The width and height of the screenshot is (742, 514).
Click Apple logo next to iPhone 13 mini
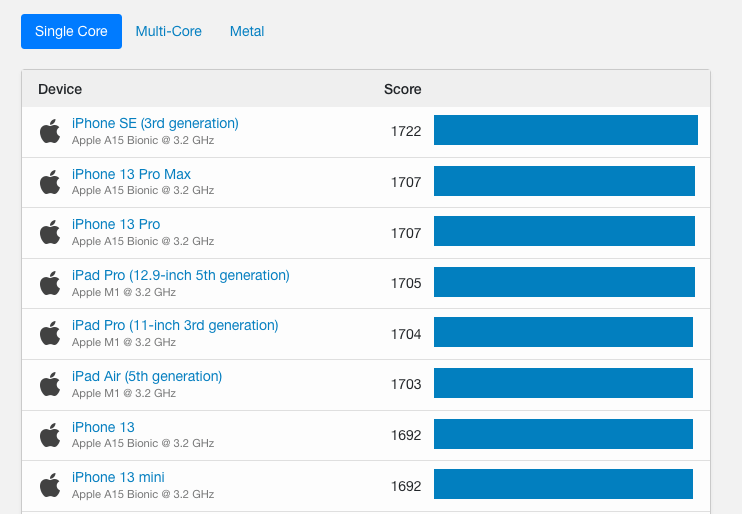point(50,486)
